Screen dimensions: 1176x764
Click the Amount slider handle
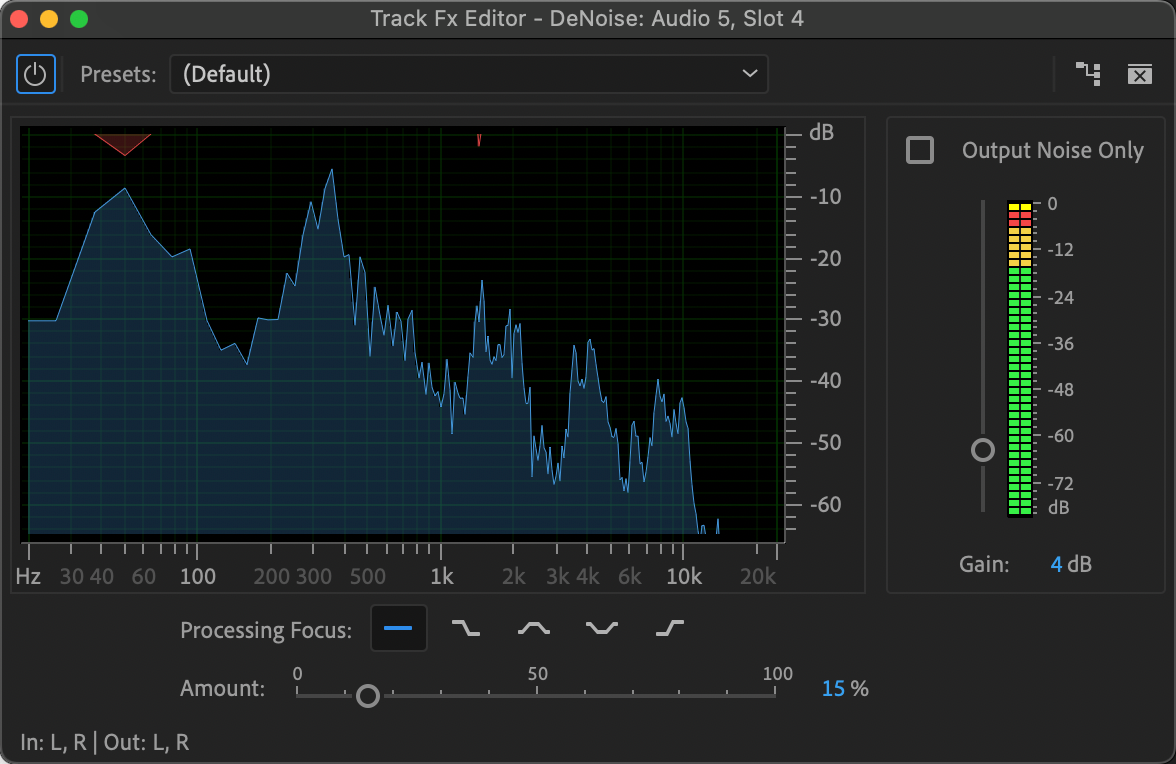pos(368,696)
